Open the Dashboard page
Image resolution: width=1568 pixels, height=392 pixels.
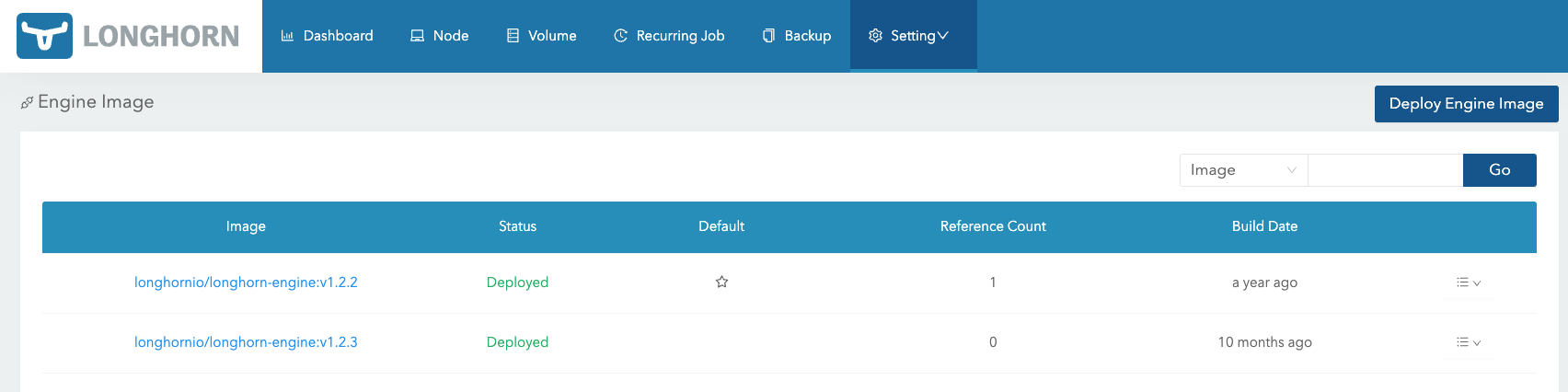pos(327,36)
